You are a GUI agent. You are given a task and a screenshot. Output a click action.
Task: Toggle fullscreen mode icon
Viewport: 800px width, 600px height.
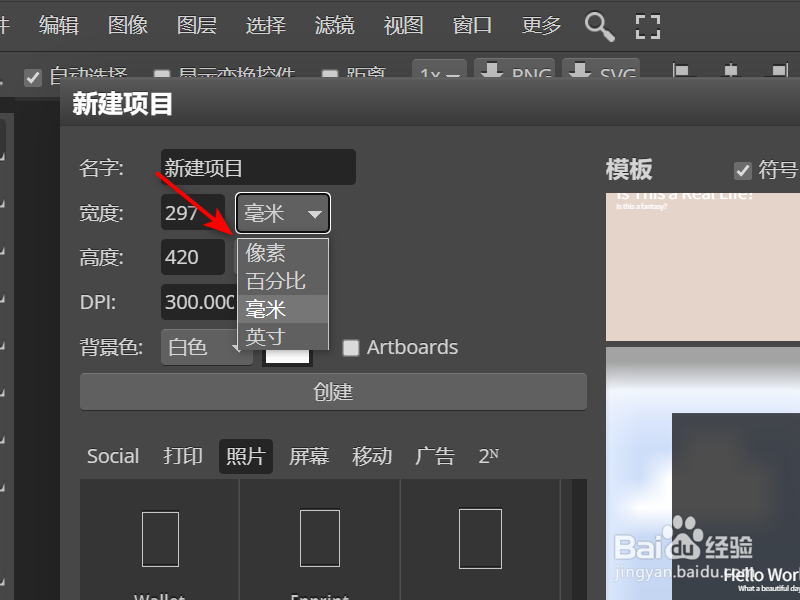pos(648,27)
